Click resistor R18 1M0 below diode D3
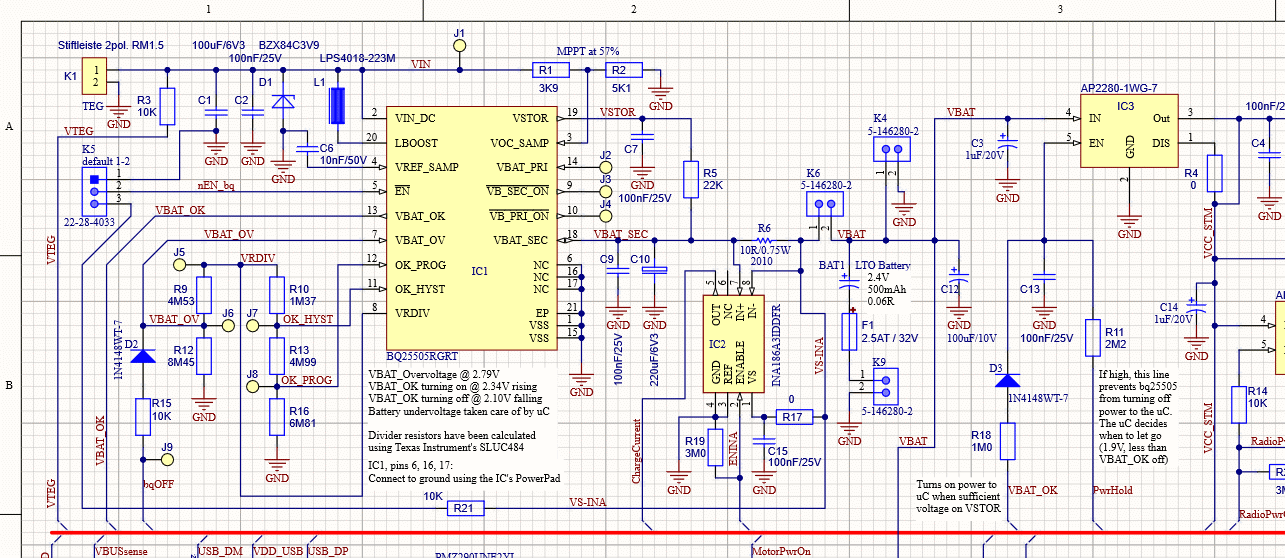 point(1009,441)
